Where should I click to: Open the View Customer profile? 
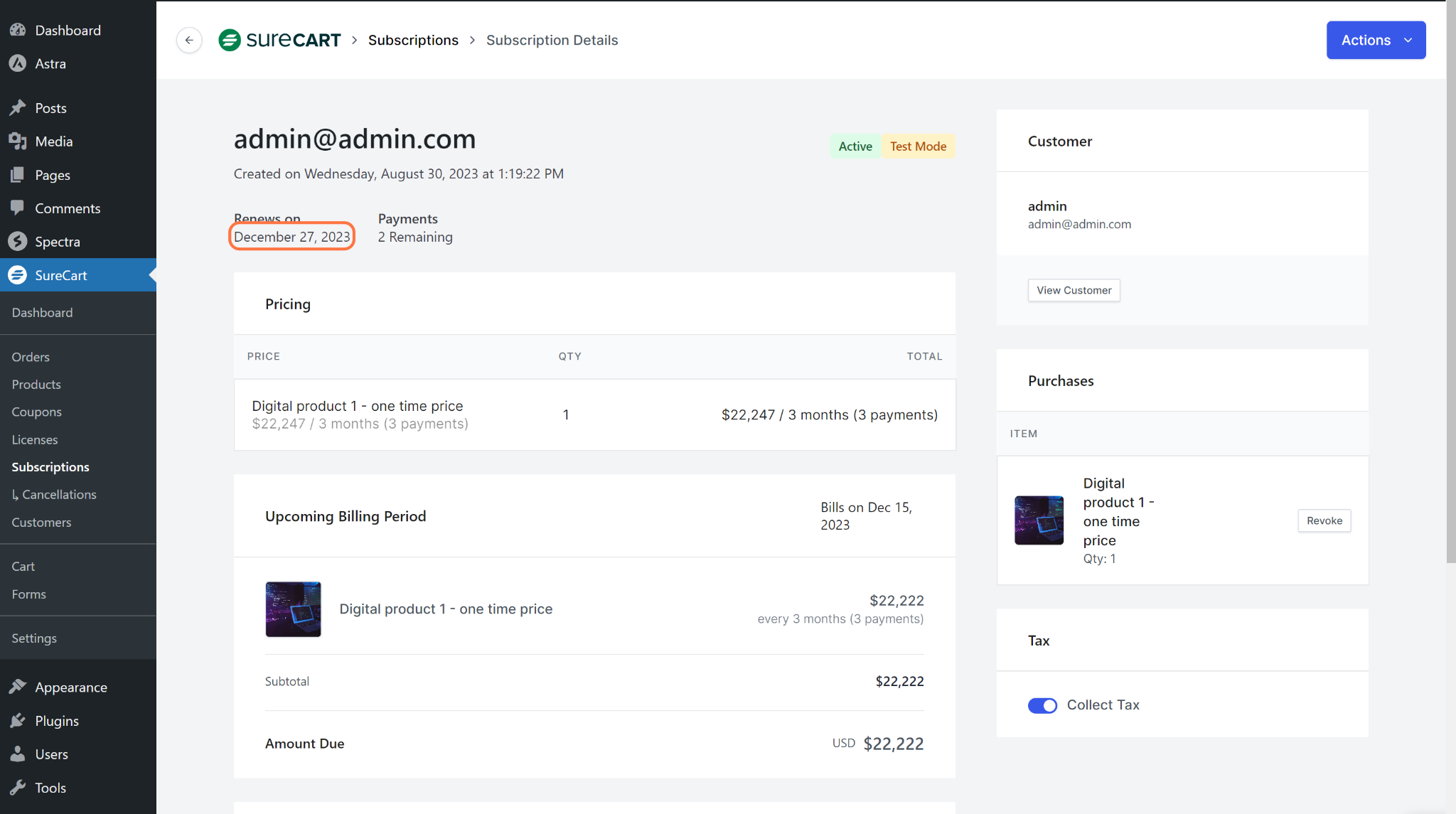click(x=1074, y=290)
